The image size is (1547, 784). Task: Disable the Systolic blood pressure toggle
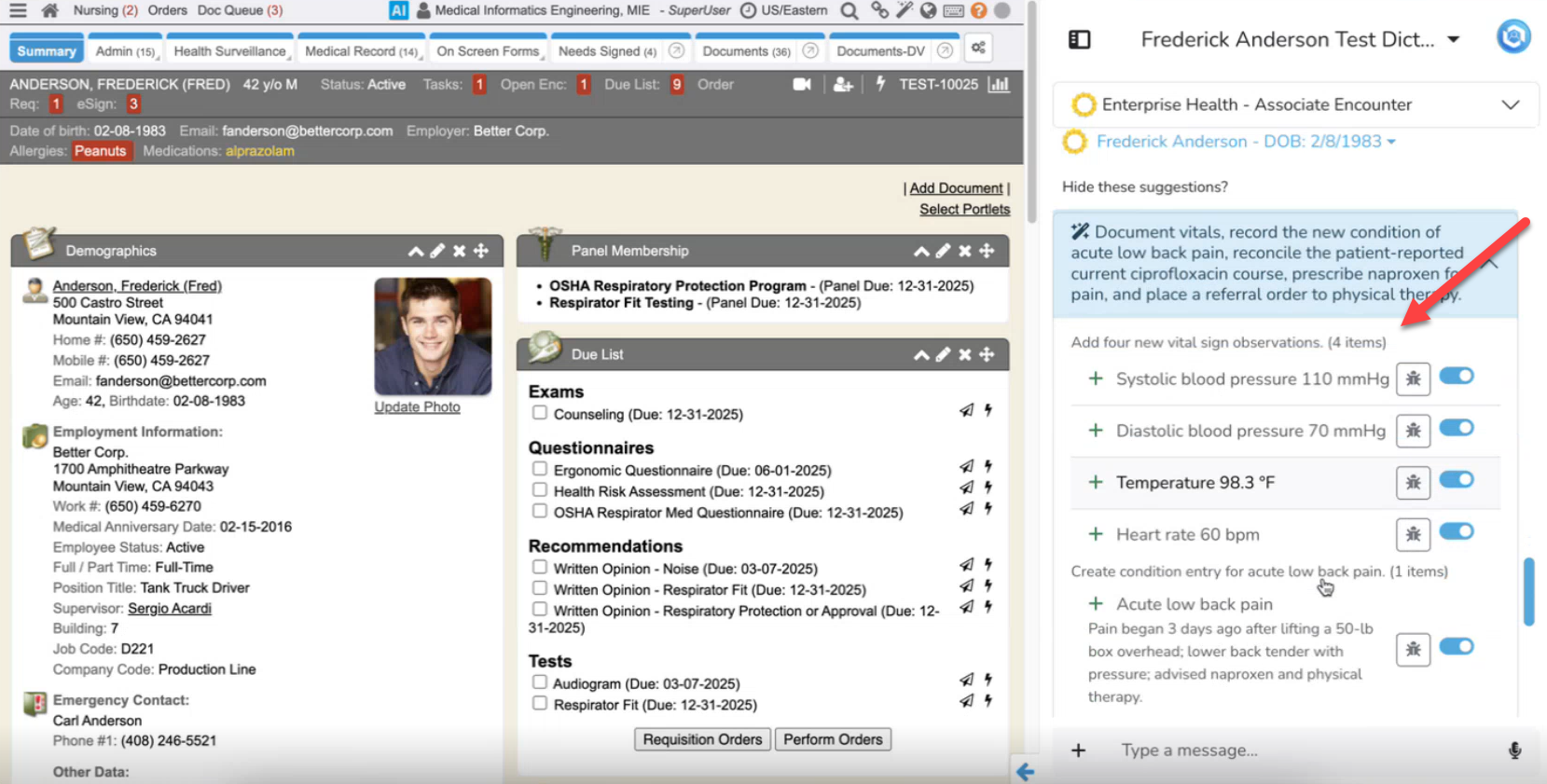(x=1456, y=376)
